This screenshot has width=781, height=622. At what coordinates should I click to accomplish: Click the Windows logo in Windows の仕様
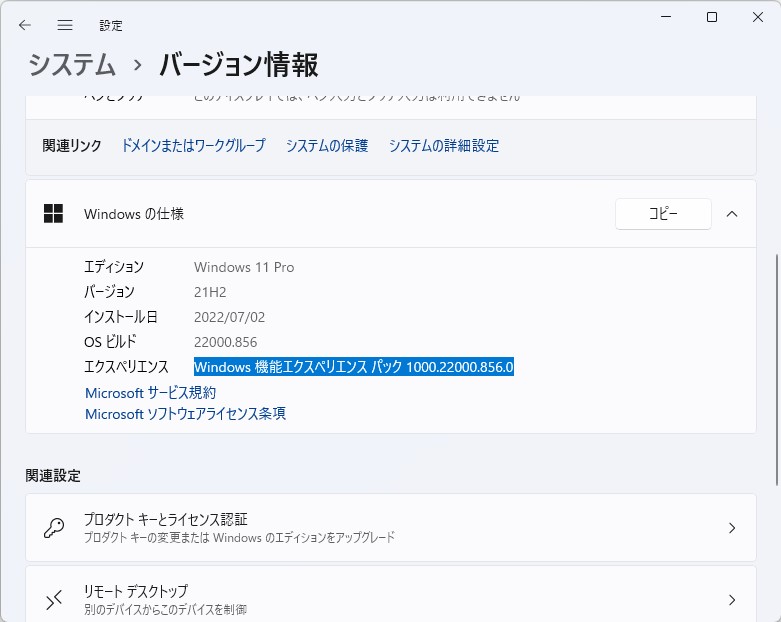tap(53, 214)
